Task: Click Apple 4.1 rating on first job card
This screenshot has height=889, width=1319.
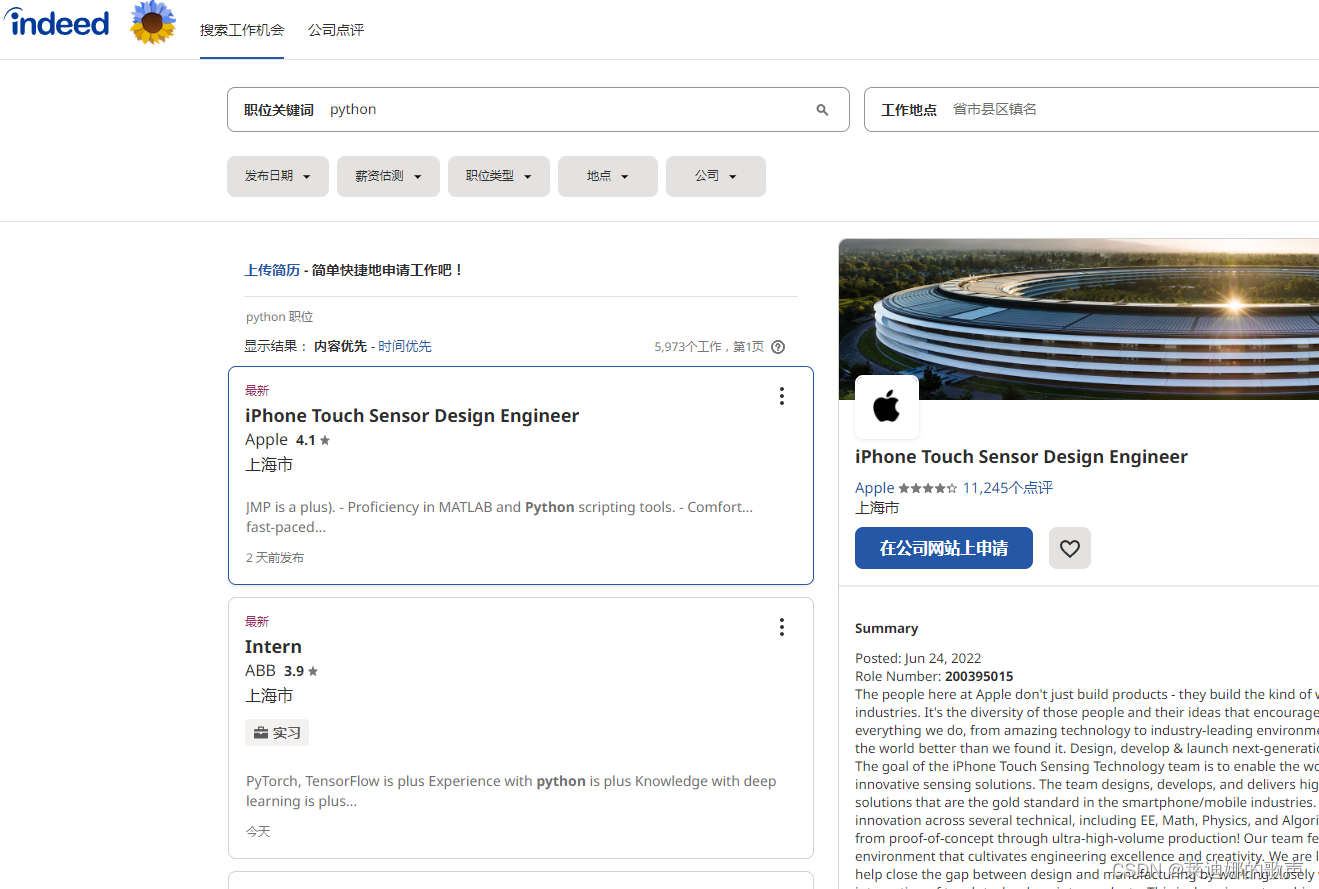Action: click(x=312, y=440)
